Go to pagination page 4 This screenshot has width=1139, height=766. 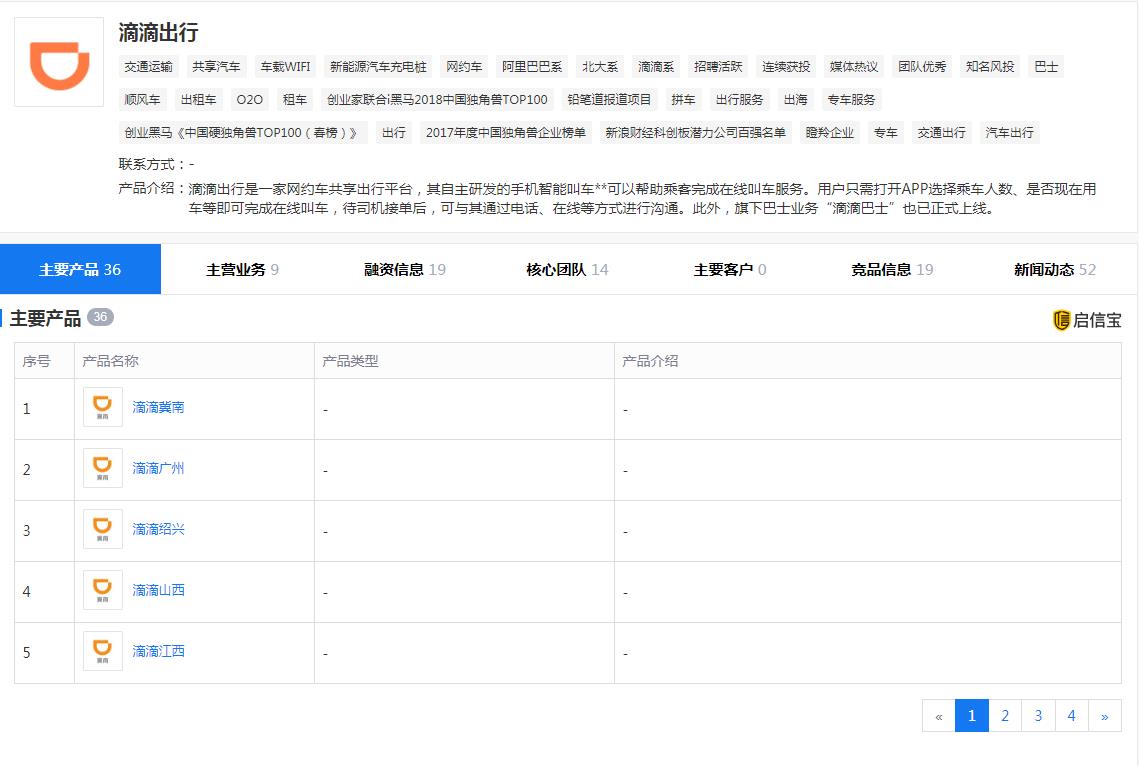1071,716
